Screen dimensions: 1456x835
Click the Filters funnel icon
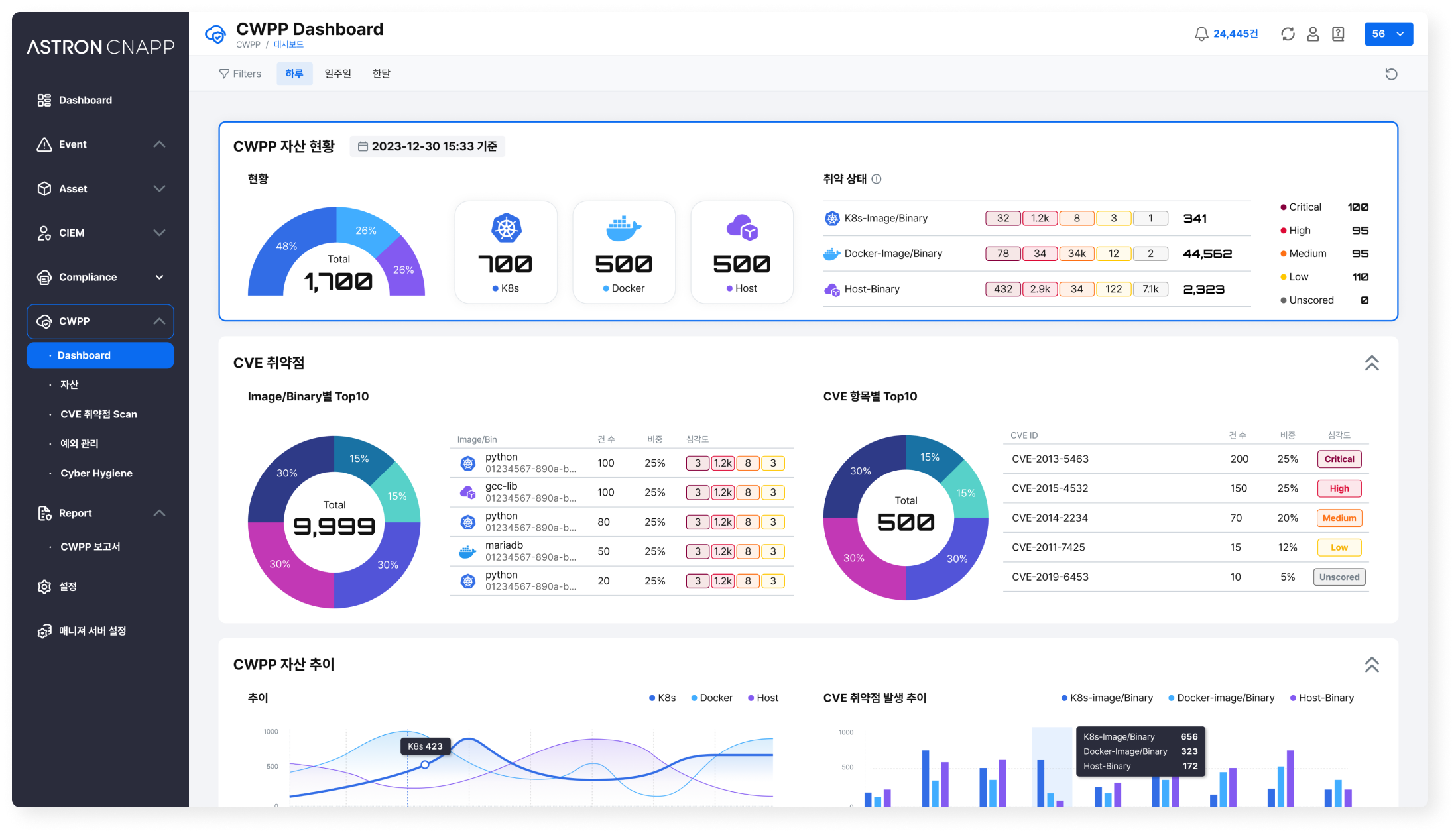point(224,74)
